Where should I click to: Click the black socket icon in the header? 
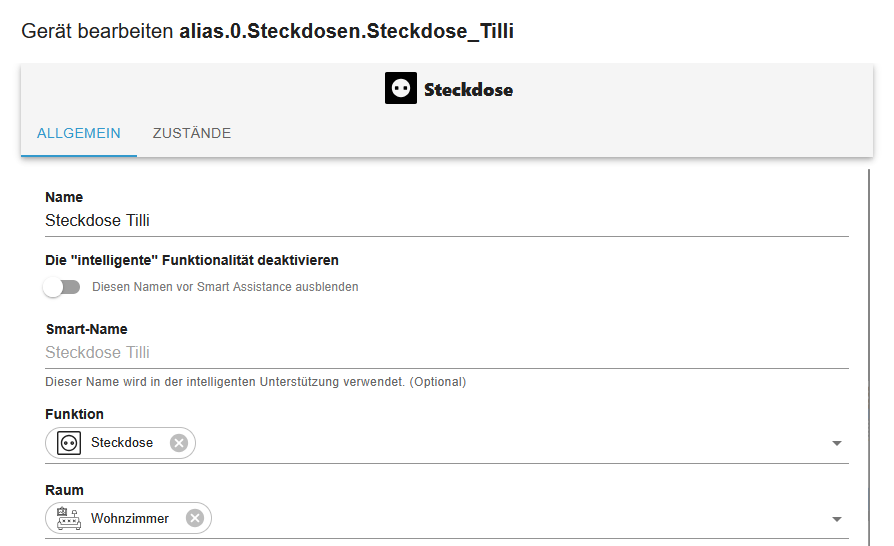coord(401,88)
